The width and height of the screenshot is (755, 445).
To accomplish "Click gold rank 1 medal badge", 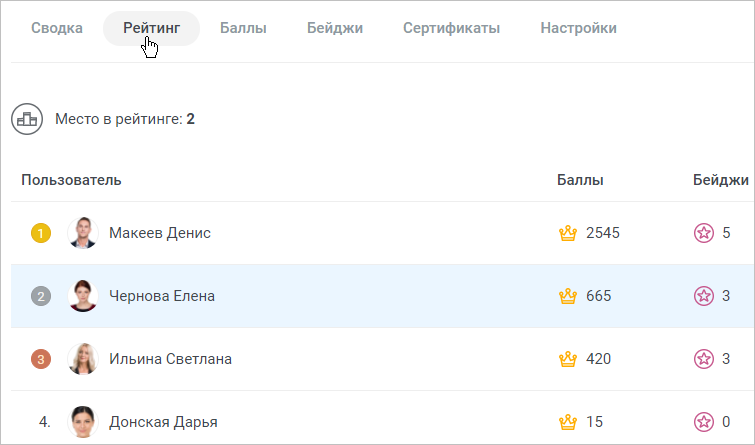I will tap(41, 233).
